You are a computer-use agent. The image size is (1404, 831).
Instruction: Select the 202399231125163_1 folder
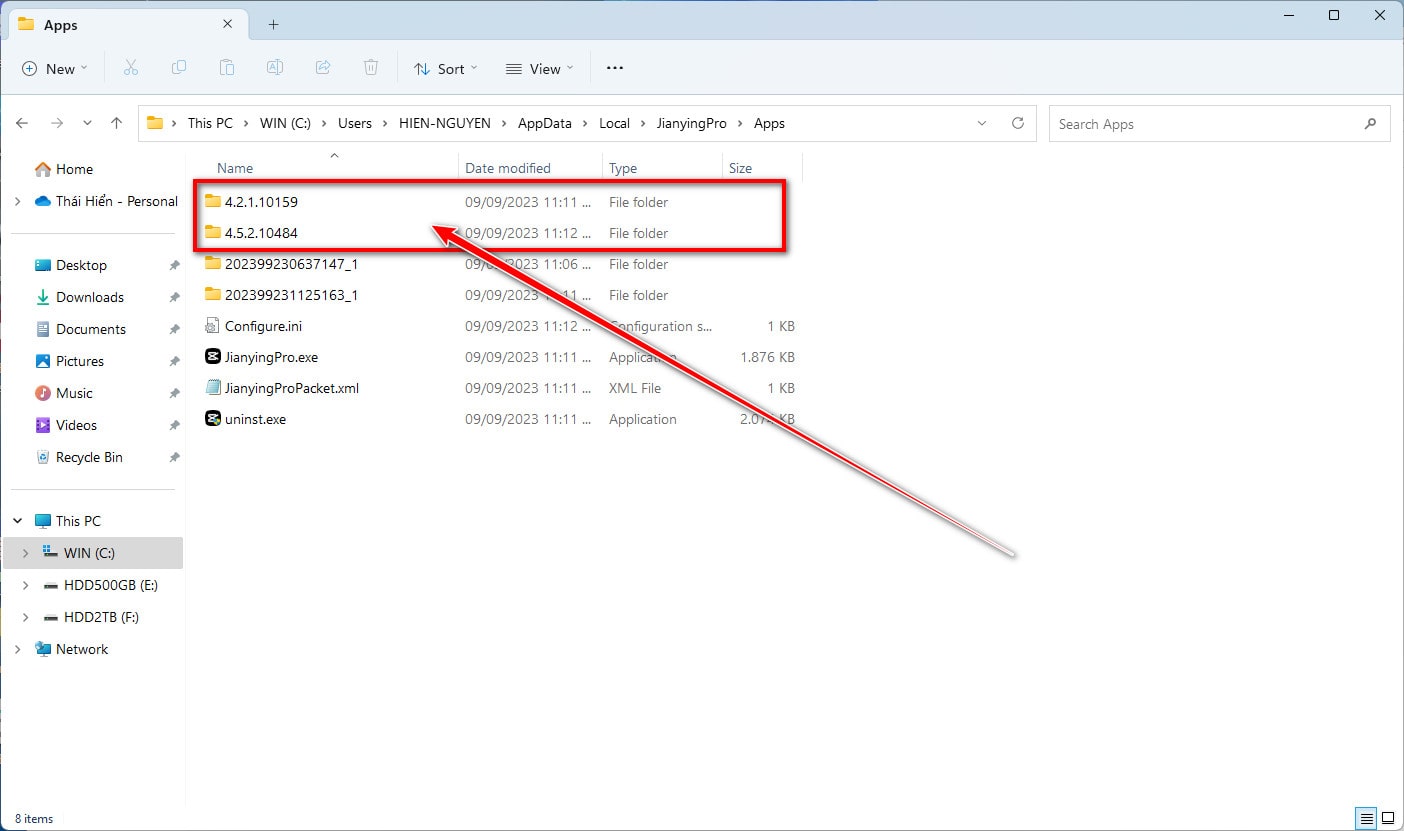pos(281,295)
